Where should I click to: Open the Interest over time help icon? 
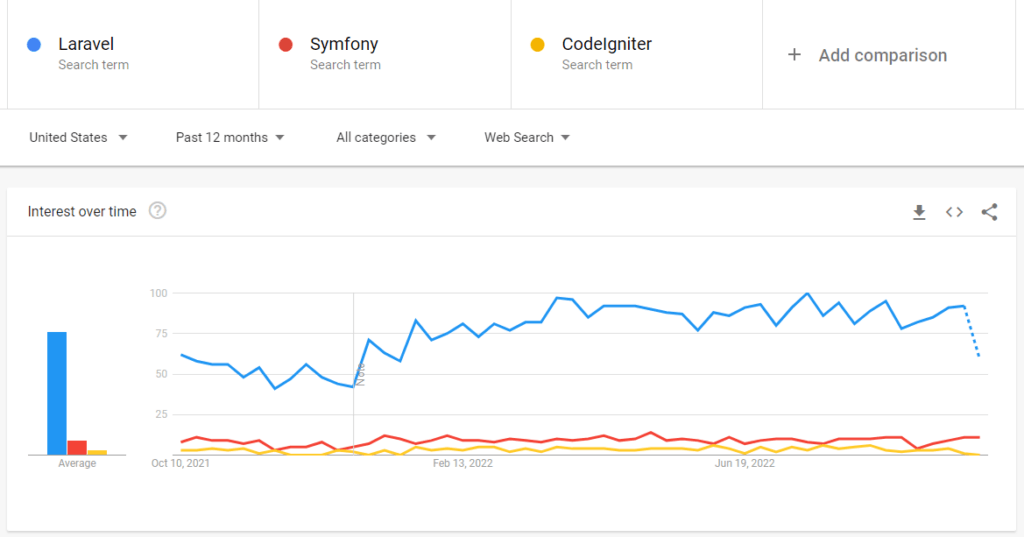[157, 211]
